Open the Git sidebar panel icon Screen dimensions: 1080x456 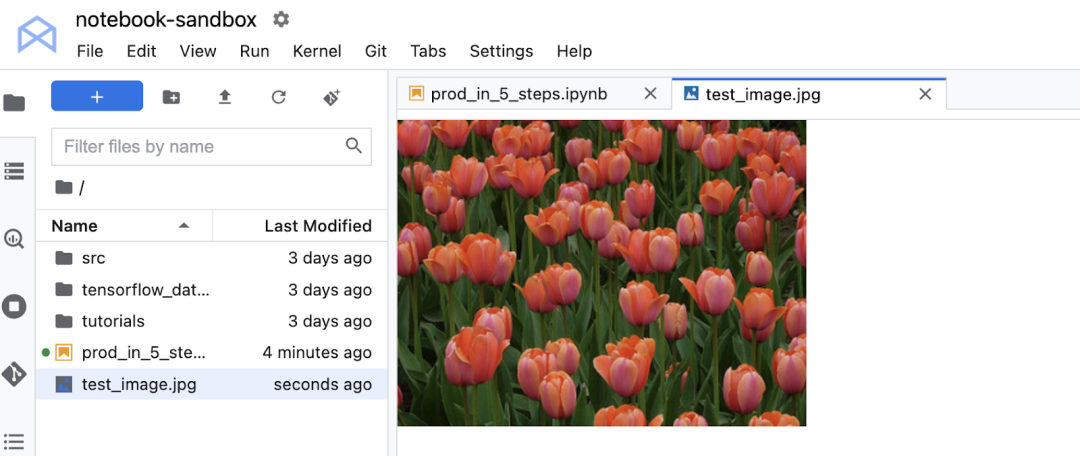(x=14, y=374)
